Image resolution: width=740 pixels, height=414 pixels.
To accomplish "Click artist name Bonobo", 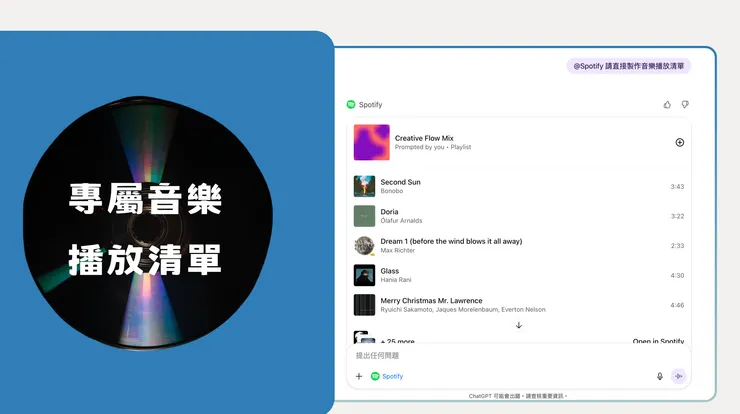I will click(392, 191).
